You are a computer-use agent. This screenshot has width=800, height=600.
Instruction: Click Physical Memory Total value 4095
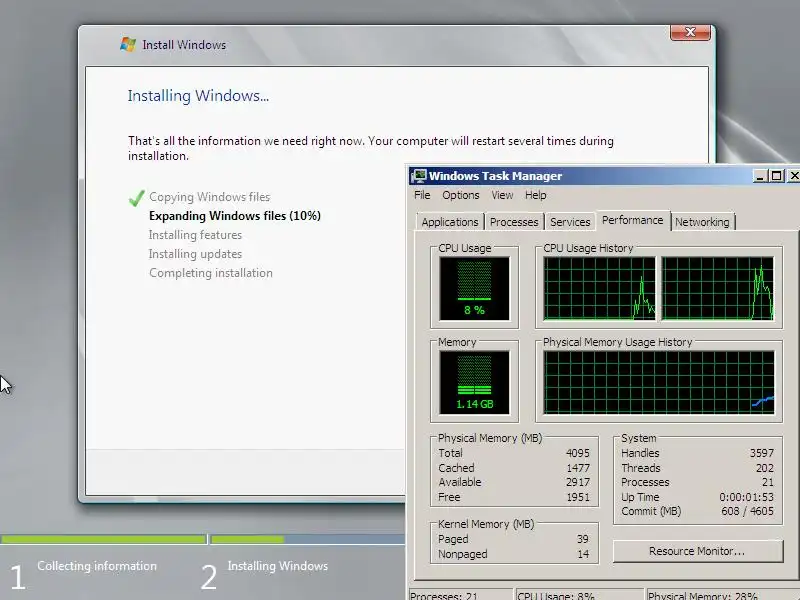[x=578, y=453]
